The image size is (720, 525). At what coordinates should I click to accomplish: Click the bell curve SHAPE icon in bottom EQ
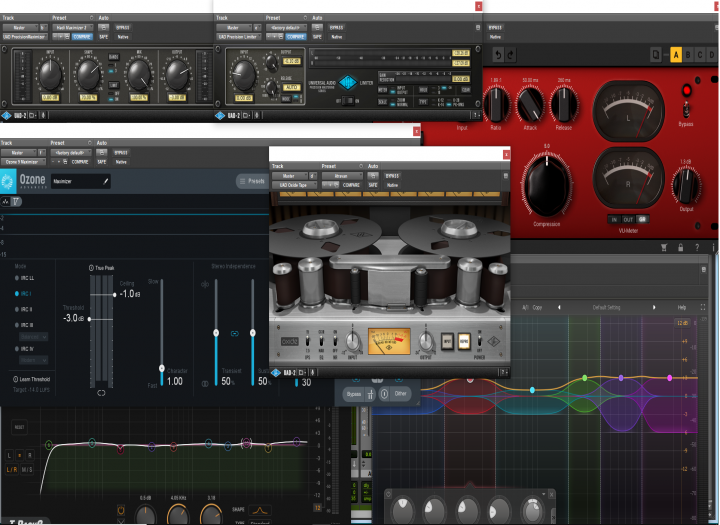point(260,510)
